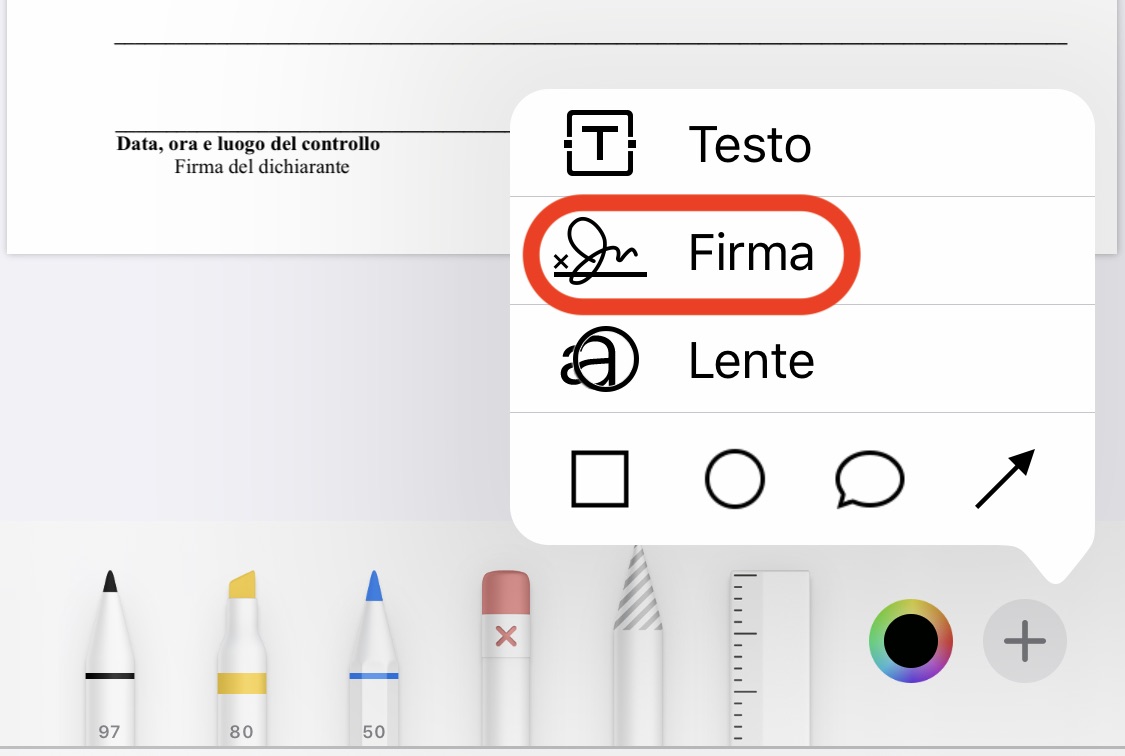Select the yellow highlighter tool
The width and height of the screenshot is (1125, 756).
pos(241,650)
